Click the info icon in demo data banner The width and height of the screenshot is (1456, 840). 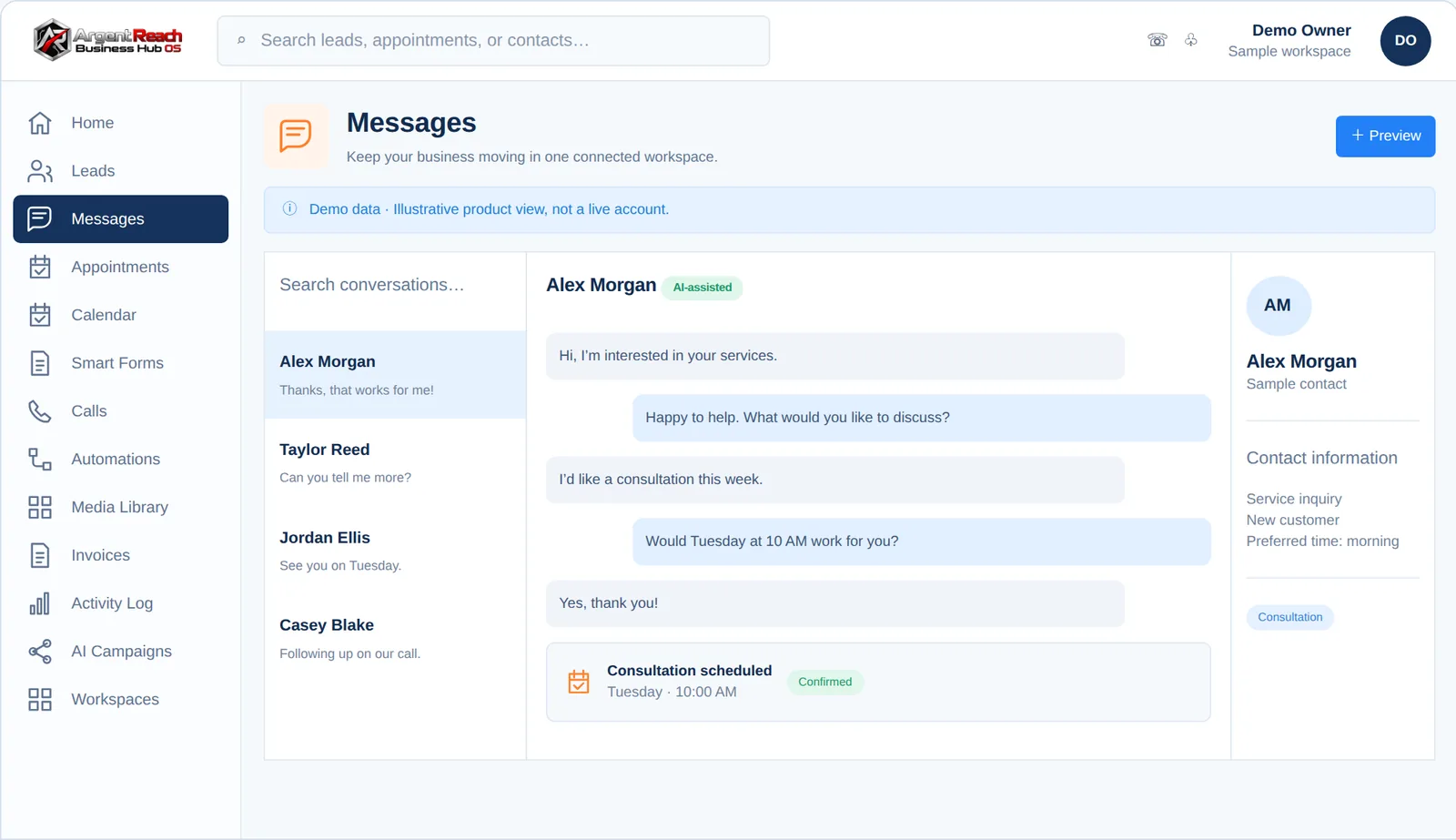tap(290, 208)
